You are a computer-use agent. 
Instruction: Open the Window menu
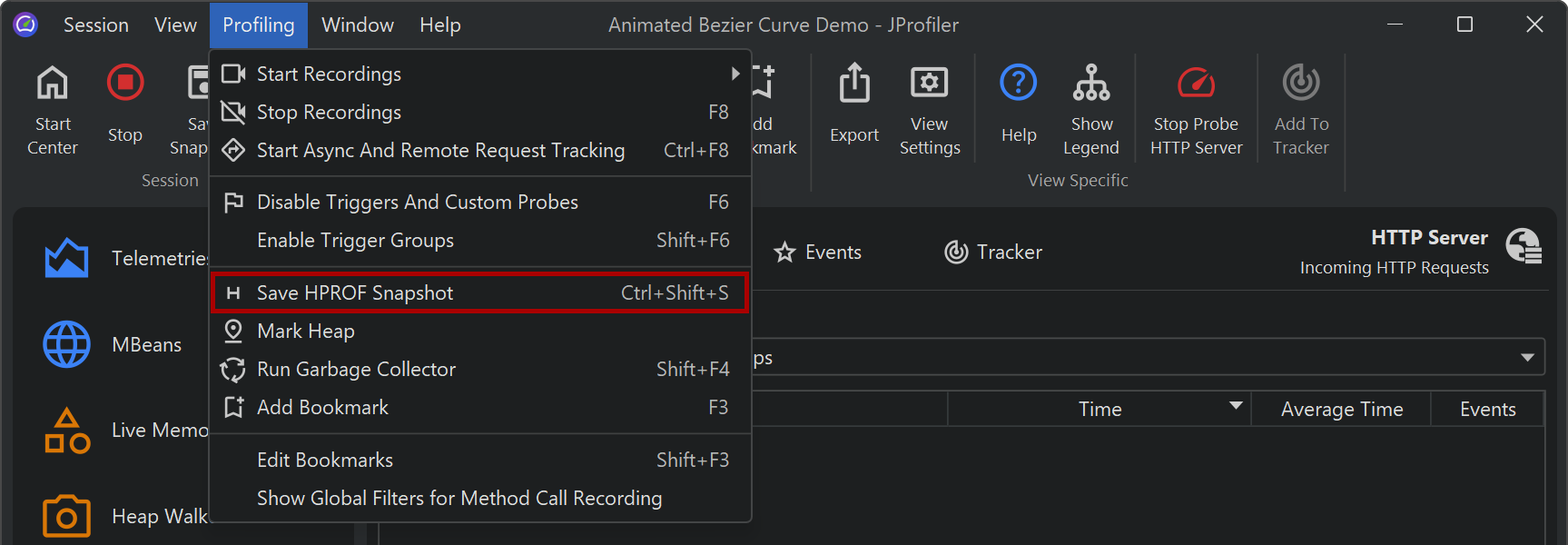point(358,25)
